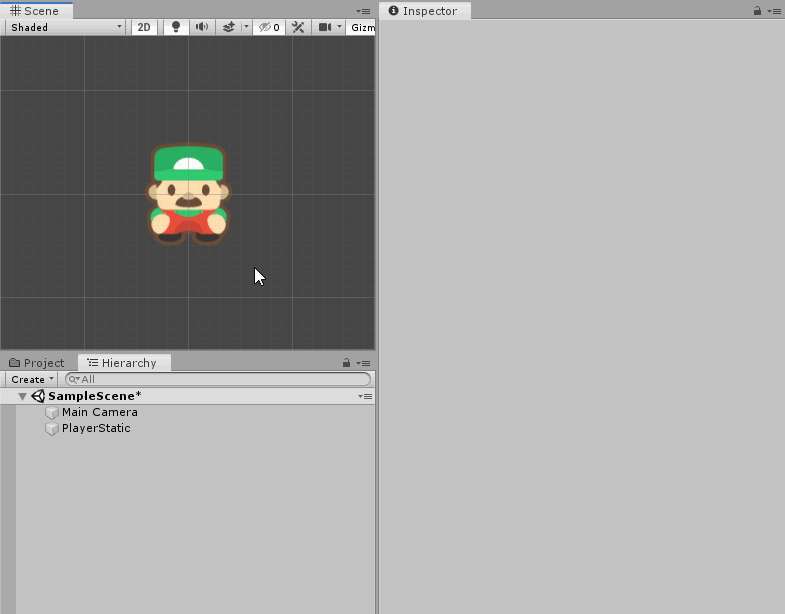Click the Unity logo beside SampleScene
The image size is (785, 614).
38,397
